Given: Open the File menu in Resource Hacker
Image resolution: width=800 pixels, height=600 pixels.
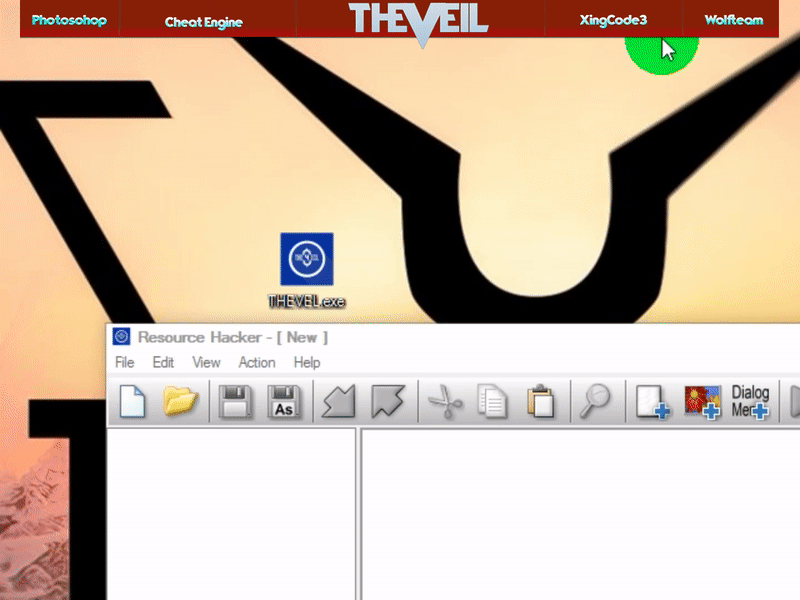Looking at the screenshot, I should 124,362.
